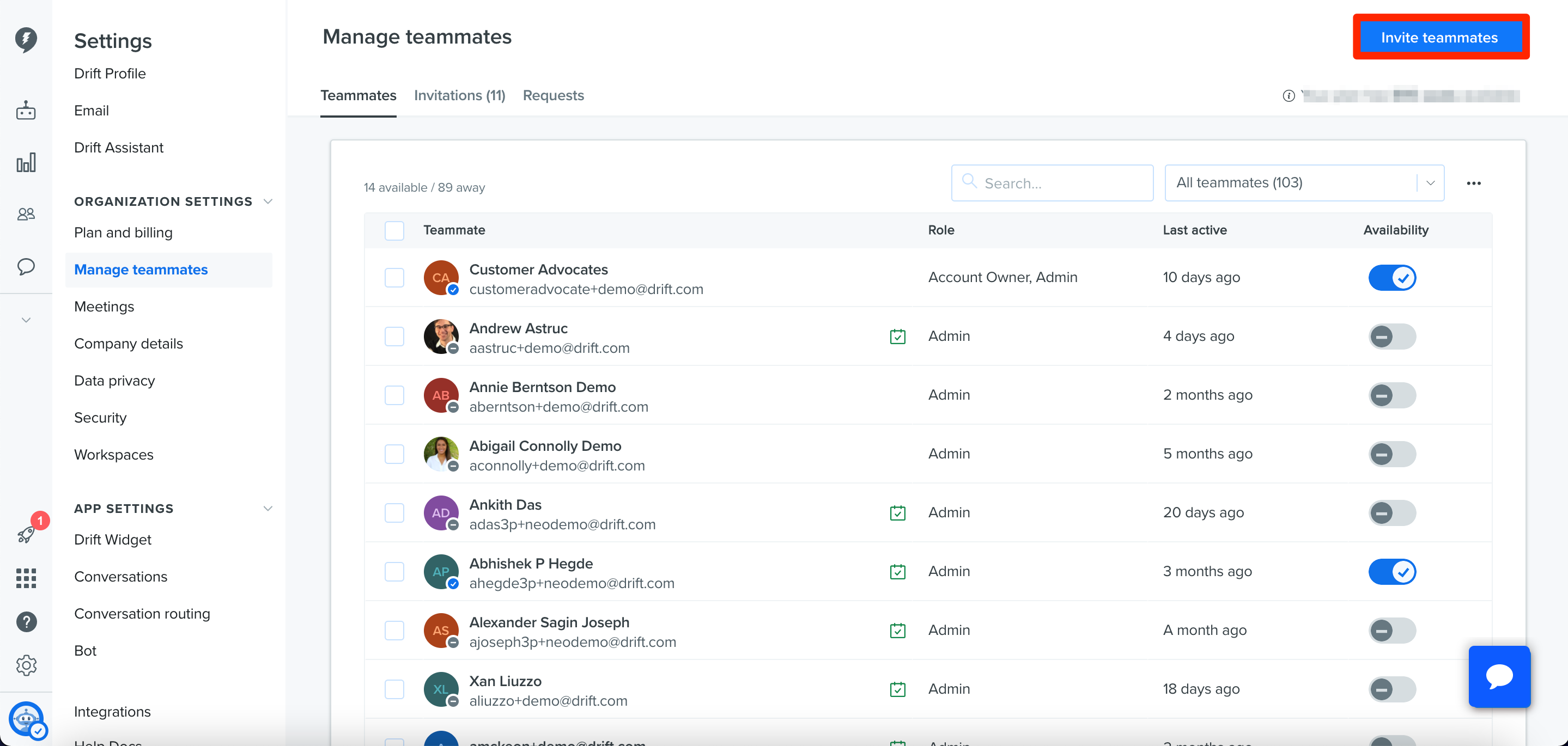Click the info icon near top right
1568x746 pixels.
pos(1288,95)
